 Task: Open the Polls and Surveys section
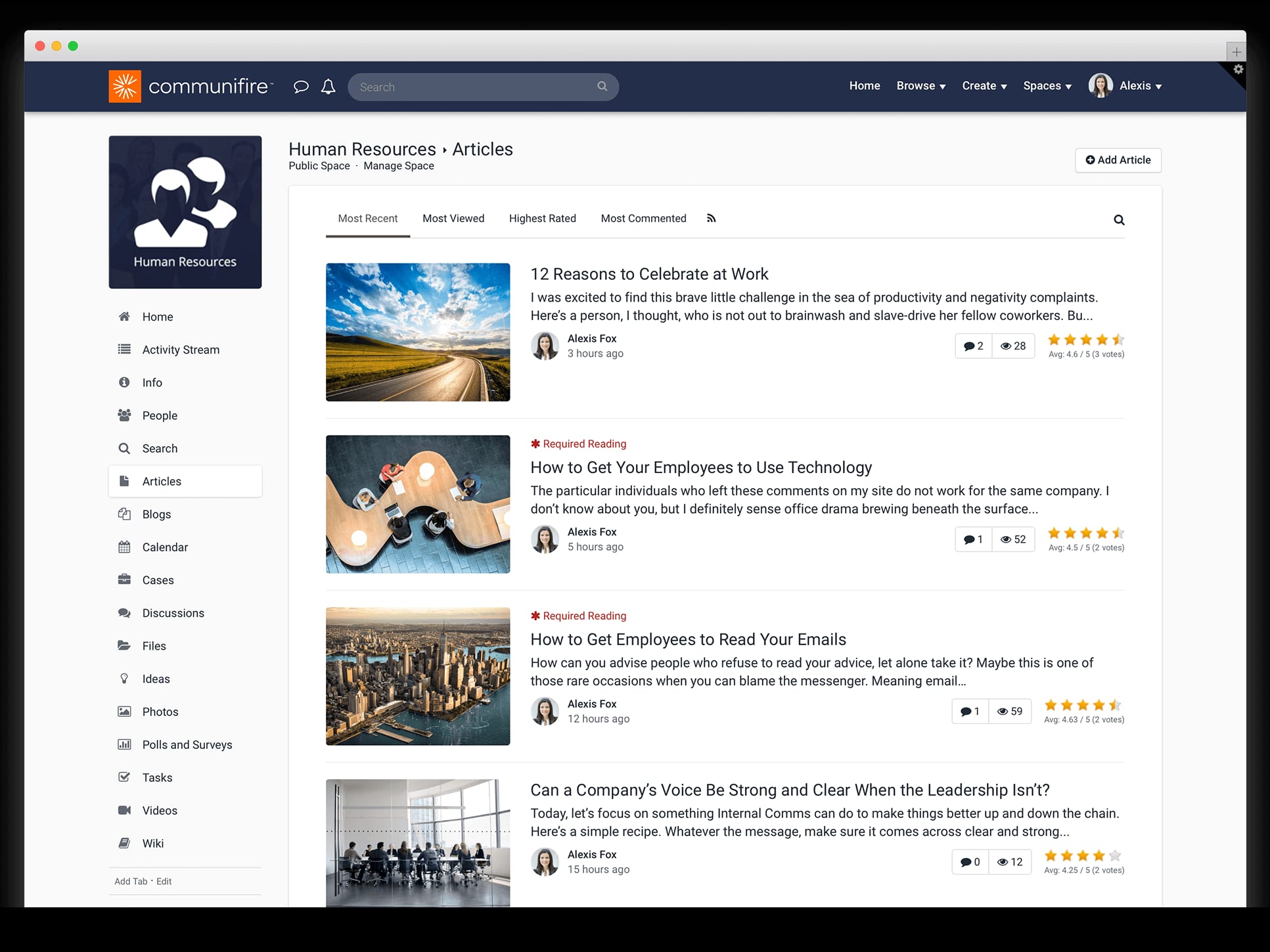point(187,744)
